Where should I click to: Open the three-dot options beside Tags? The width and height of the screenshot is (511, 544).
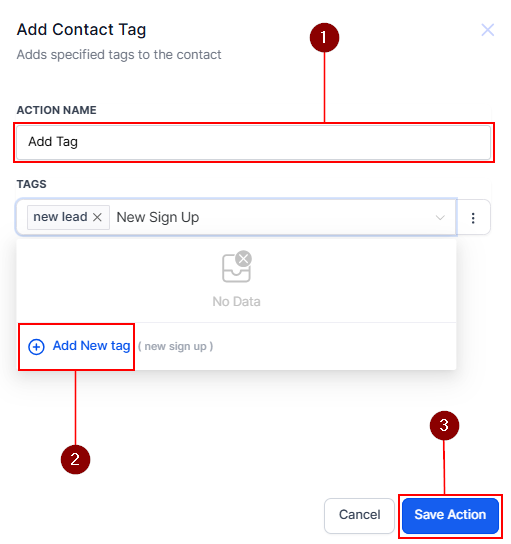[x=473, y=218]
